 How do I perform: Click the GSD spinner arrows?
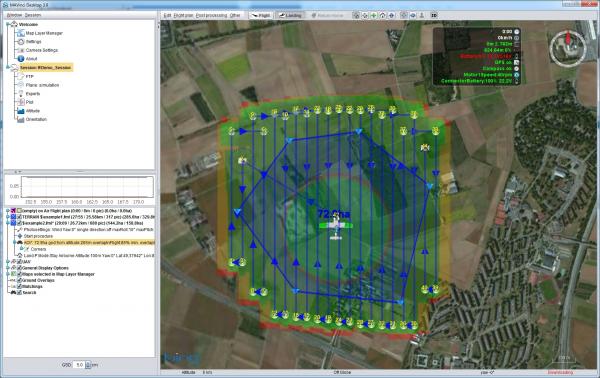coord(88,365)
